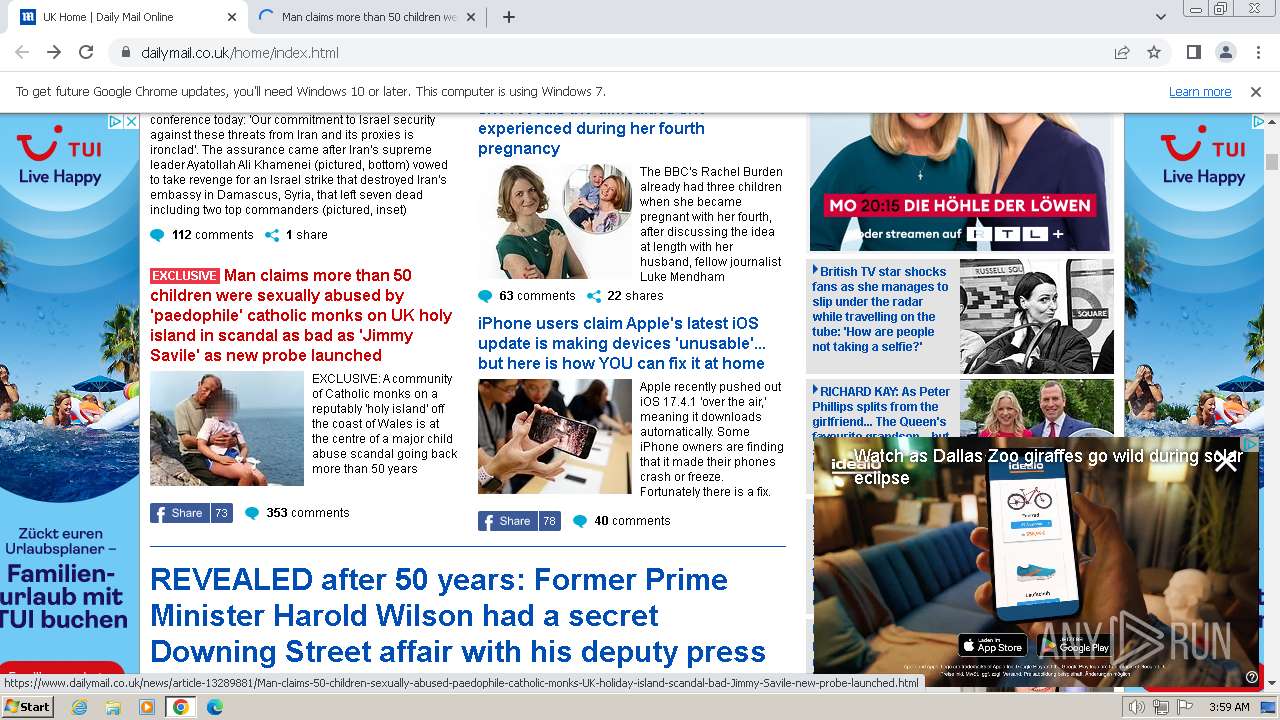Click Google Play badge in video ad
Screen dimensions: 1280x720
[x=1075, y=646]
